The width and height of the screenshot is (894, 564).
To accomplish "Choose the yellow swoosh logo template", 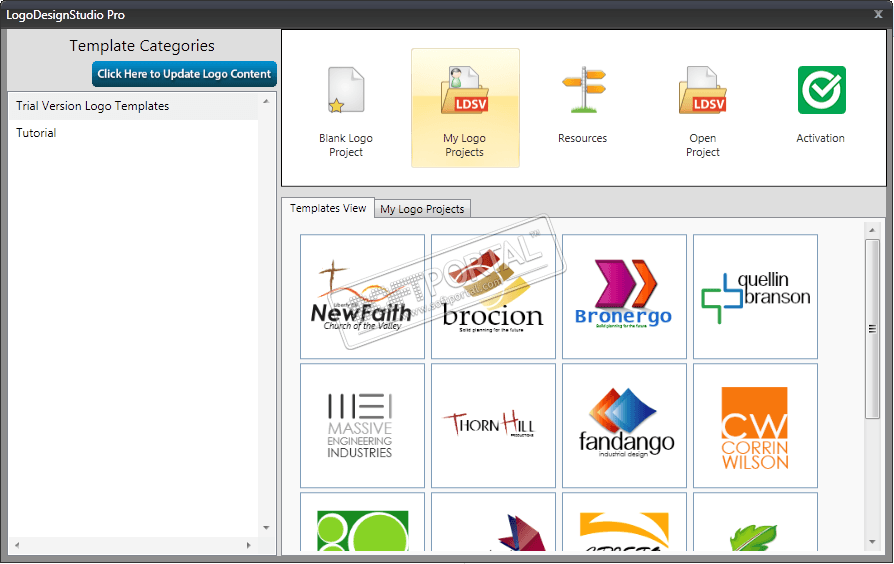I will tap(624, 523).
